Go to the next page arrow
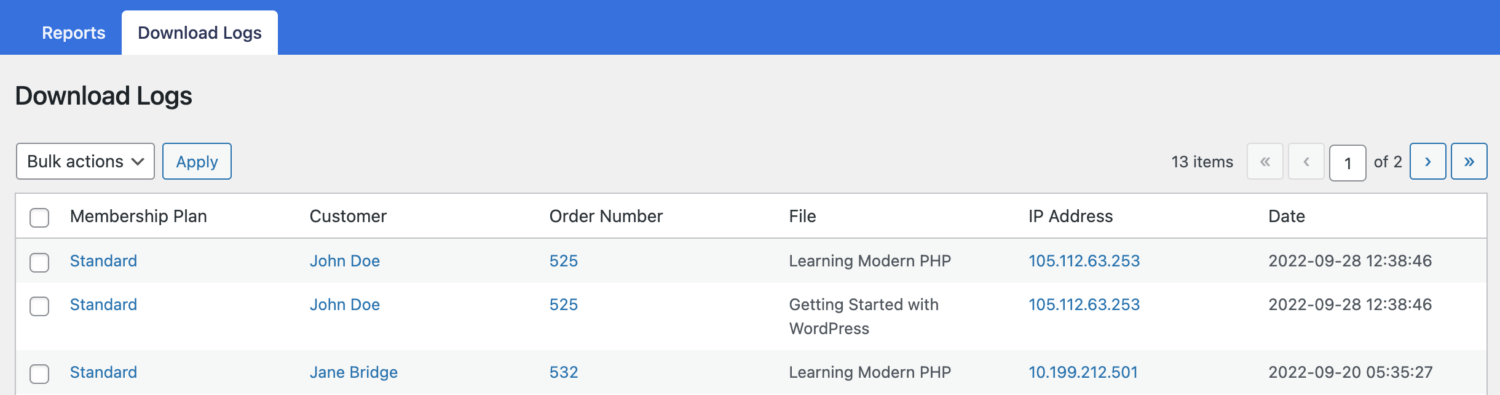Viewport: 1500px width, 395px height. [x=1428, y=161]
